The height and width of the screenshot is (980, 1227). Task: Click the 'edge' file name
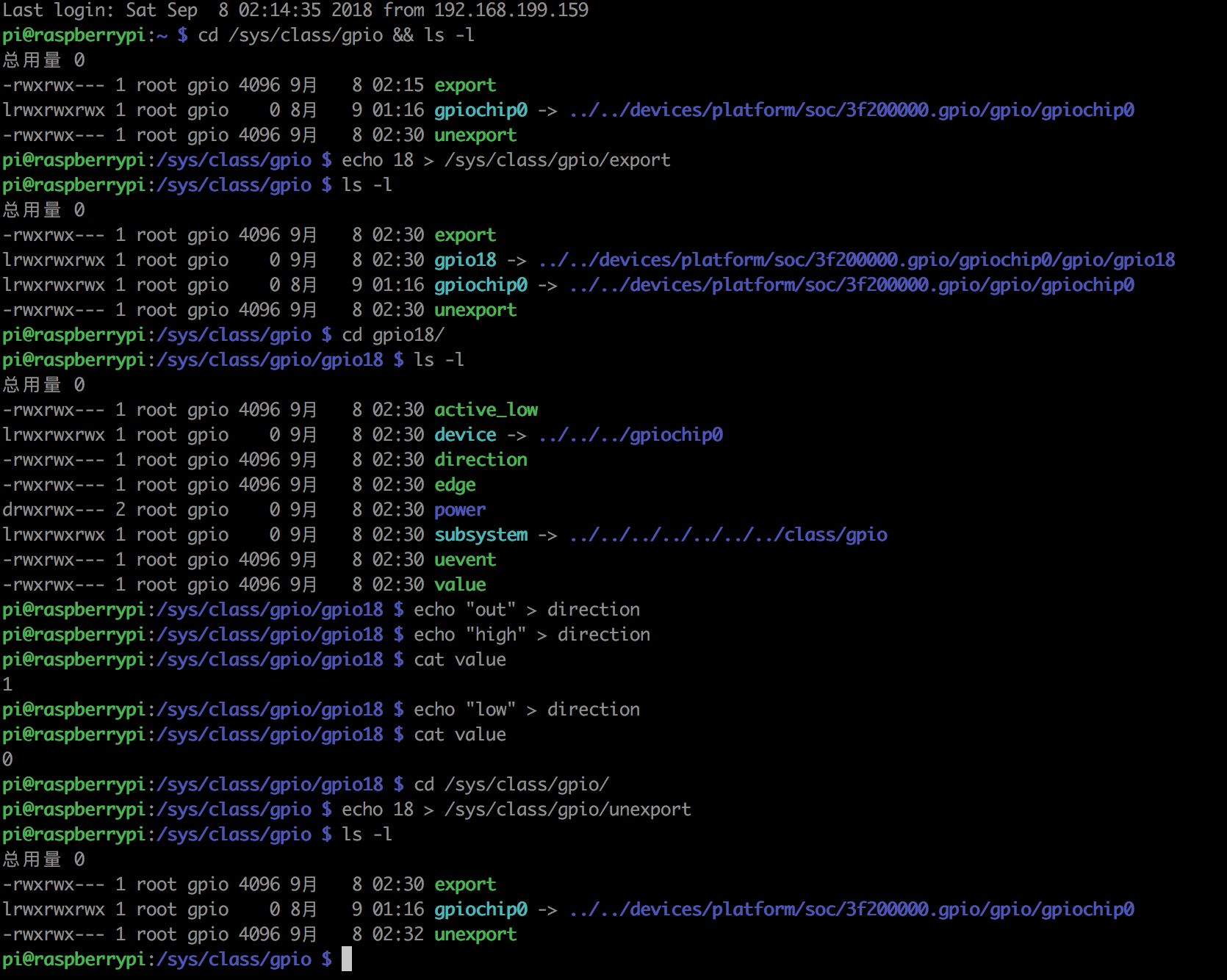coord(455,485)
